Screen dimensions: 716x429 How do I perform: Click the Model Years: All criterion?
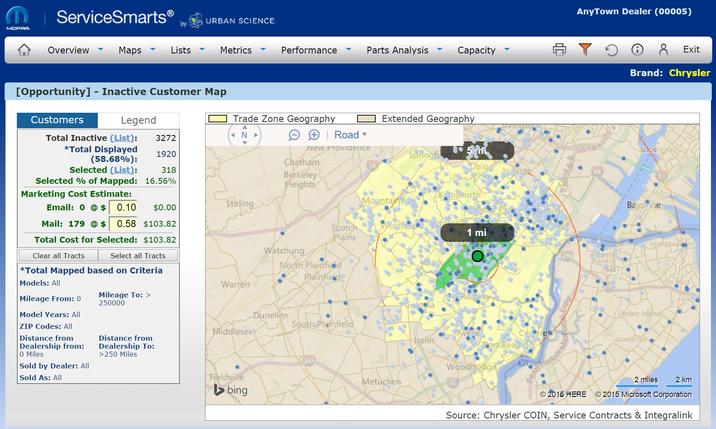click(50, 315)
